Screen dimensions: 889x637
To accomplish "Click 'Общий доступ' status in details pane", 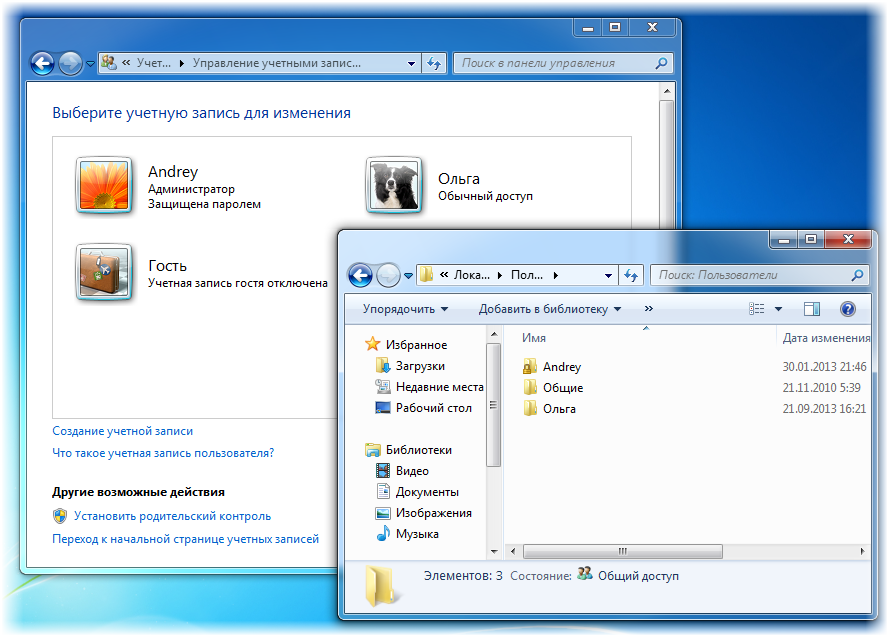I will [638, 576].
